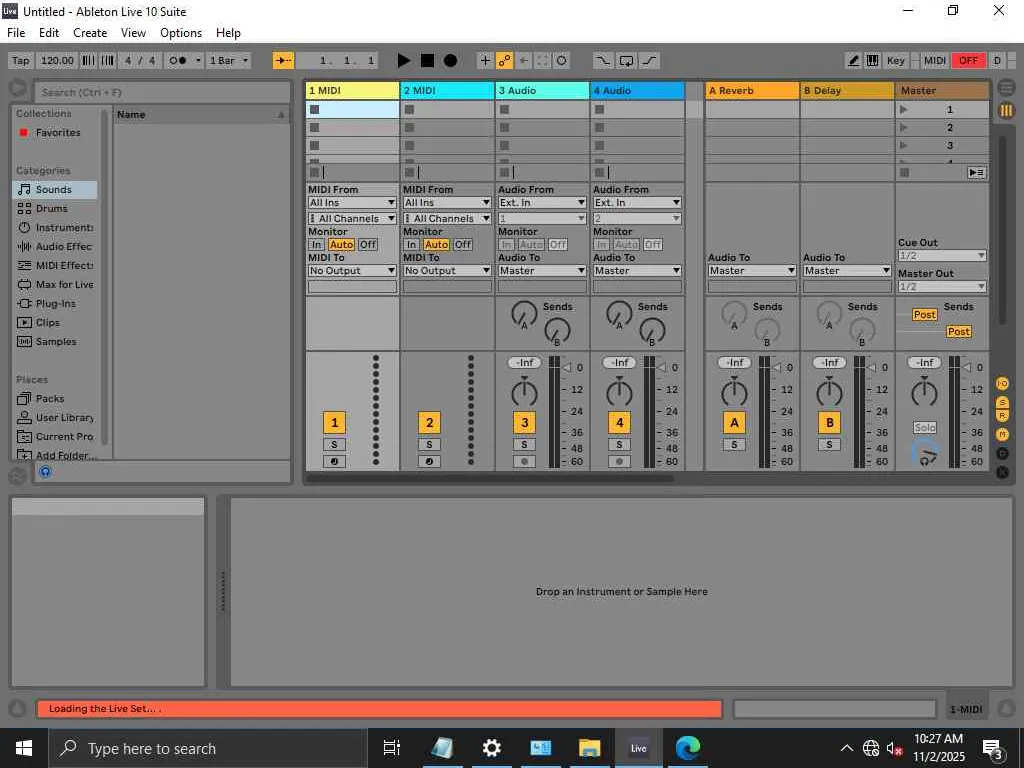Select MIDI Effects browser category
The width and height of the screenshot is (1024, 768).
coord(54,265)
